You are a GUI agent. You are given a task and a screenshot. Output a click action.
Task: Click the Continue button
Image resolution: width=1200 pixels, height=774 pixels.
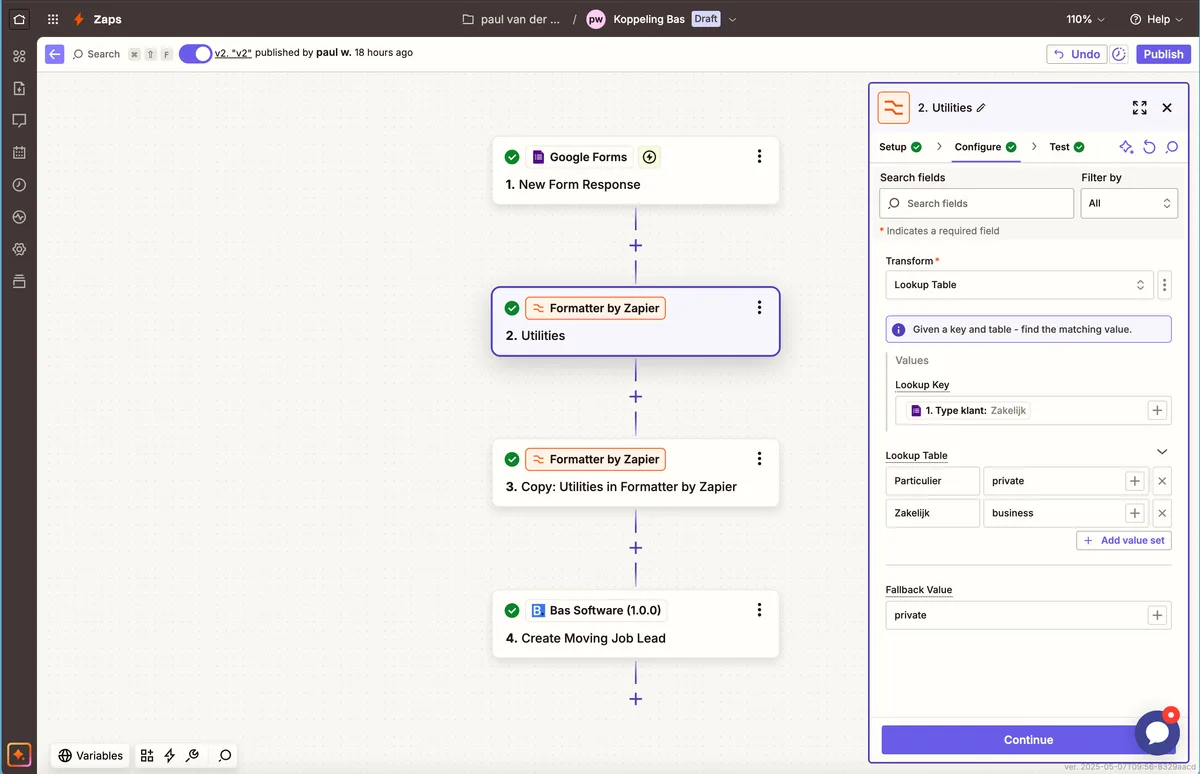tap(1028, 740)
